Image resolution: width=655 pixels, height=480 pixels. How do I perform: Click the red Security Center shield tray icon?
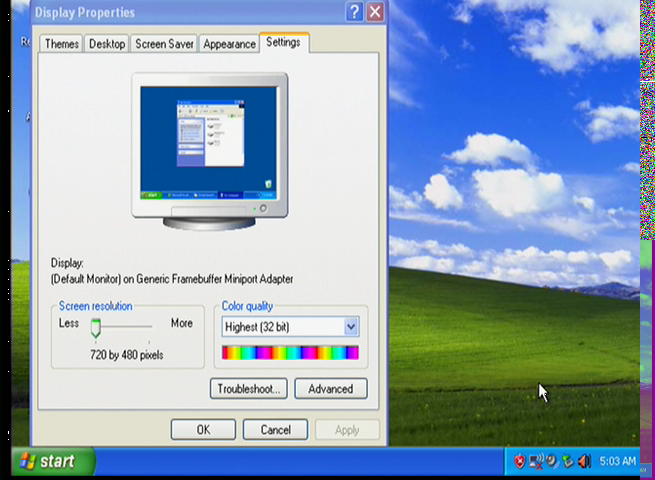[x=519, y=462]
